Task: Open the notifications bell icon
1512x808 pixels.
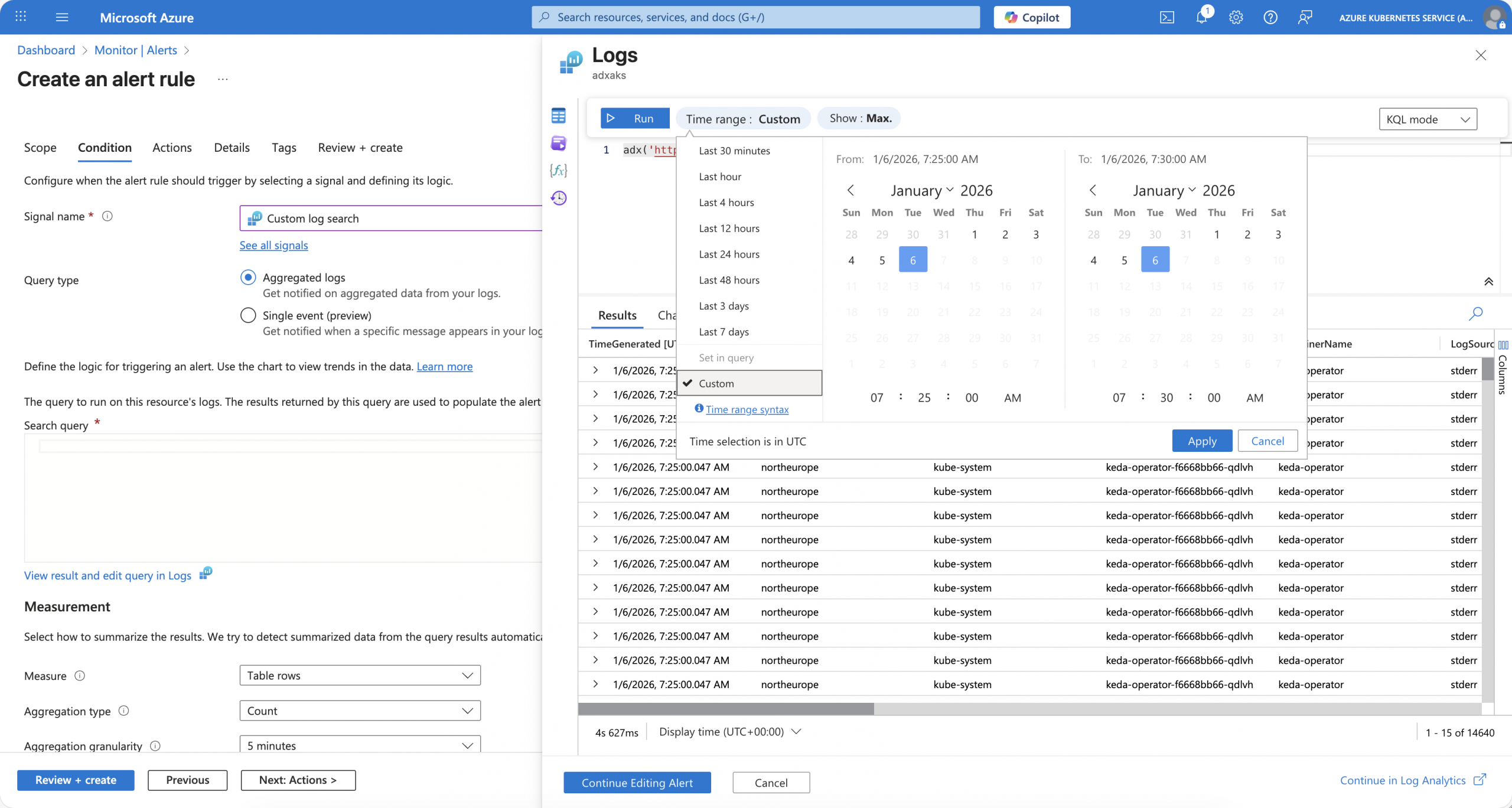Action: click(1201, 17)
